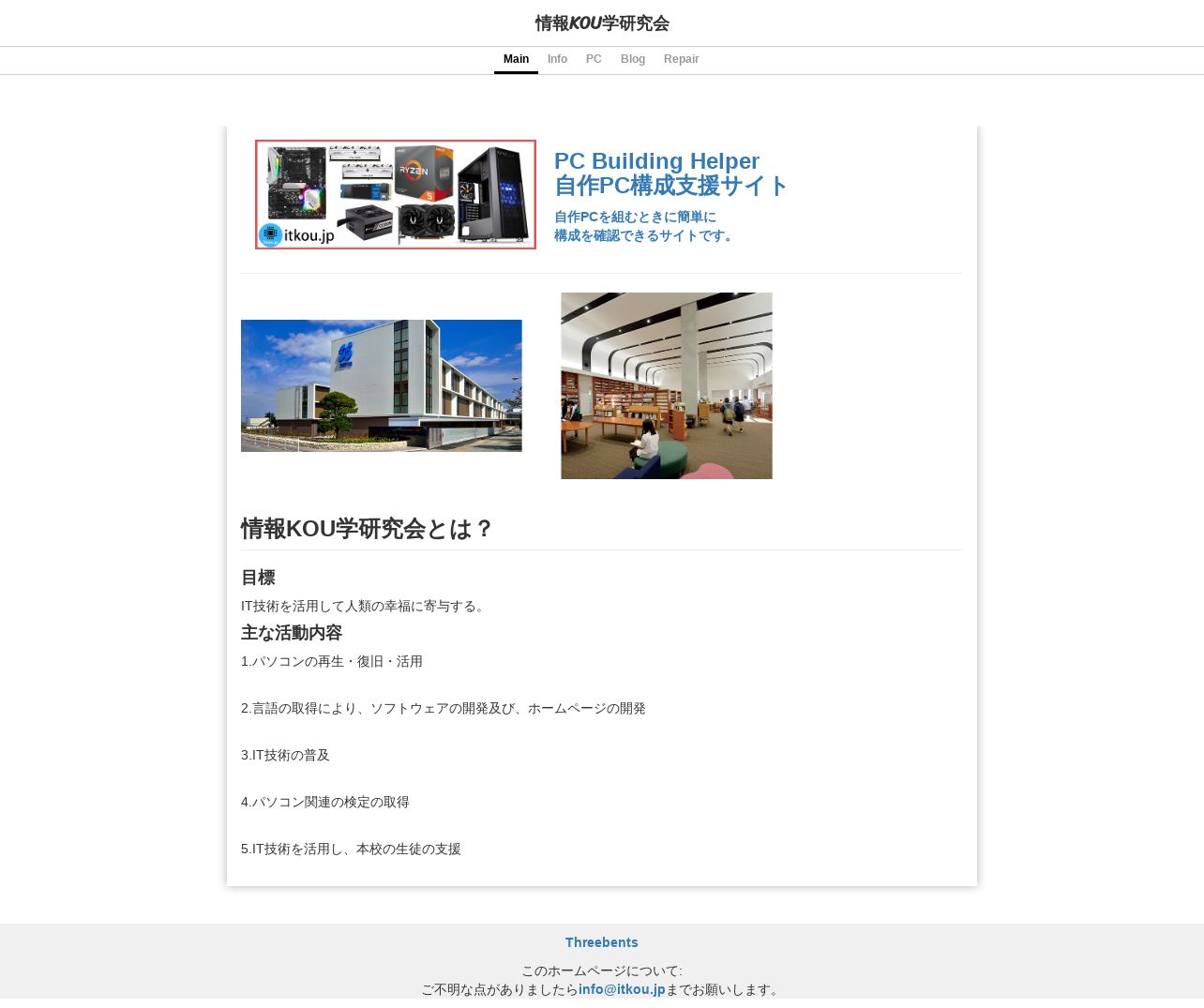The height and width of the screenshot is (1008, 1204).
Task: Click the 自作PC構成支援サイト heading
Action: tap(671, 186)
